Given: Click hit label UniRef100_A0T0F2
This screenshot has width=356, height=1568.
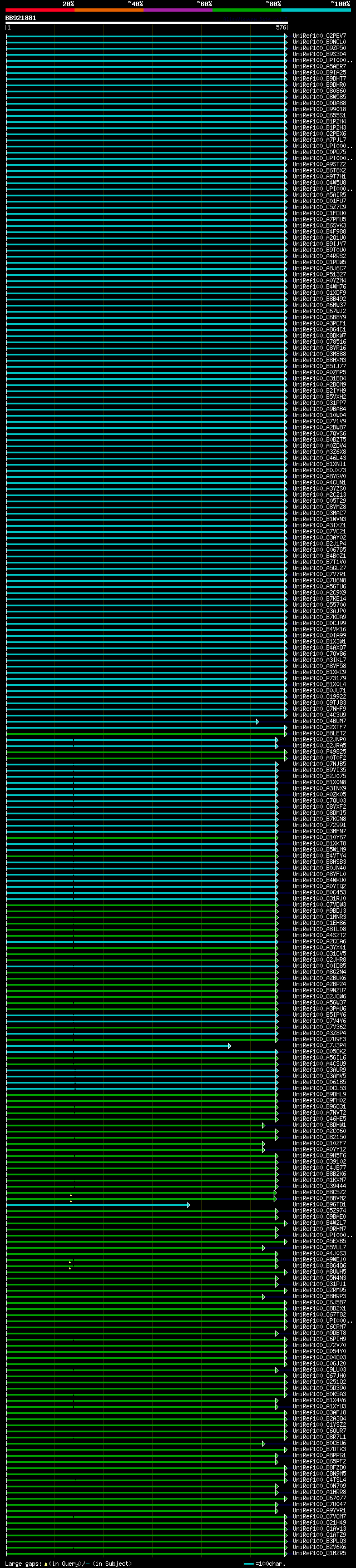Looking at the screenshot, I should (x=319, y=758).
